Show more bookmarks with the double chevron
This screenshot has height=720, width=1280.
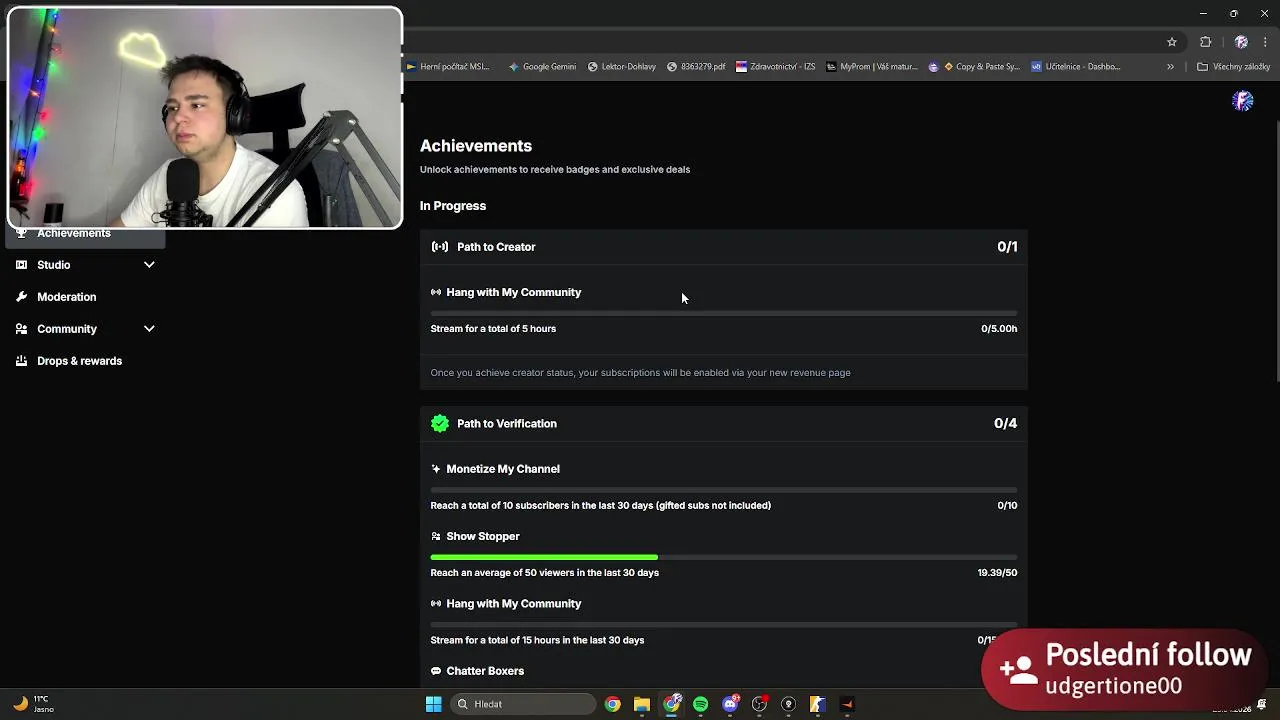tap(1170, 67)
